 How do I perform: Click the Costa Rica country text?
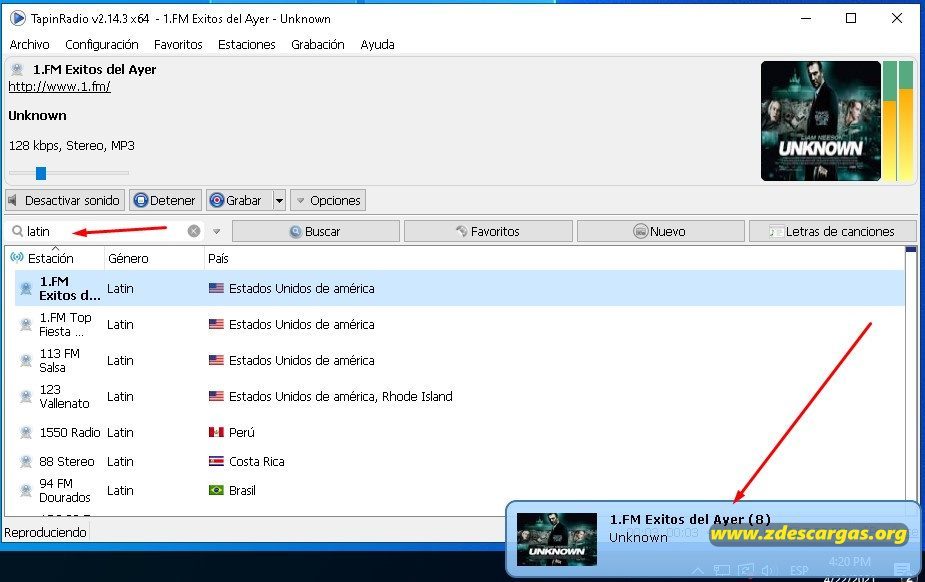click(x=257, y=461)
